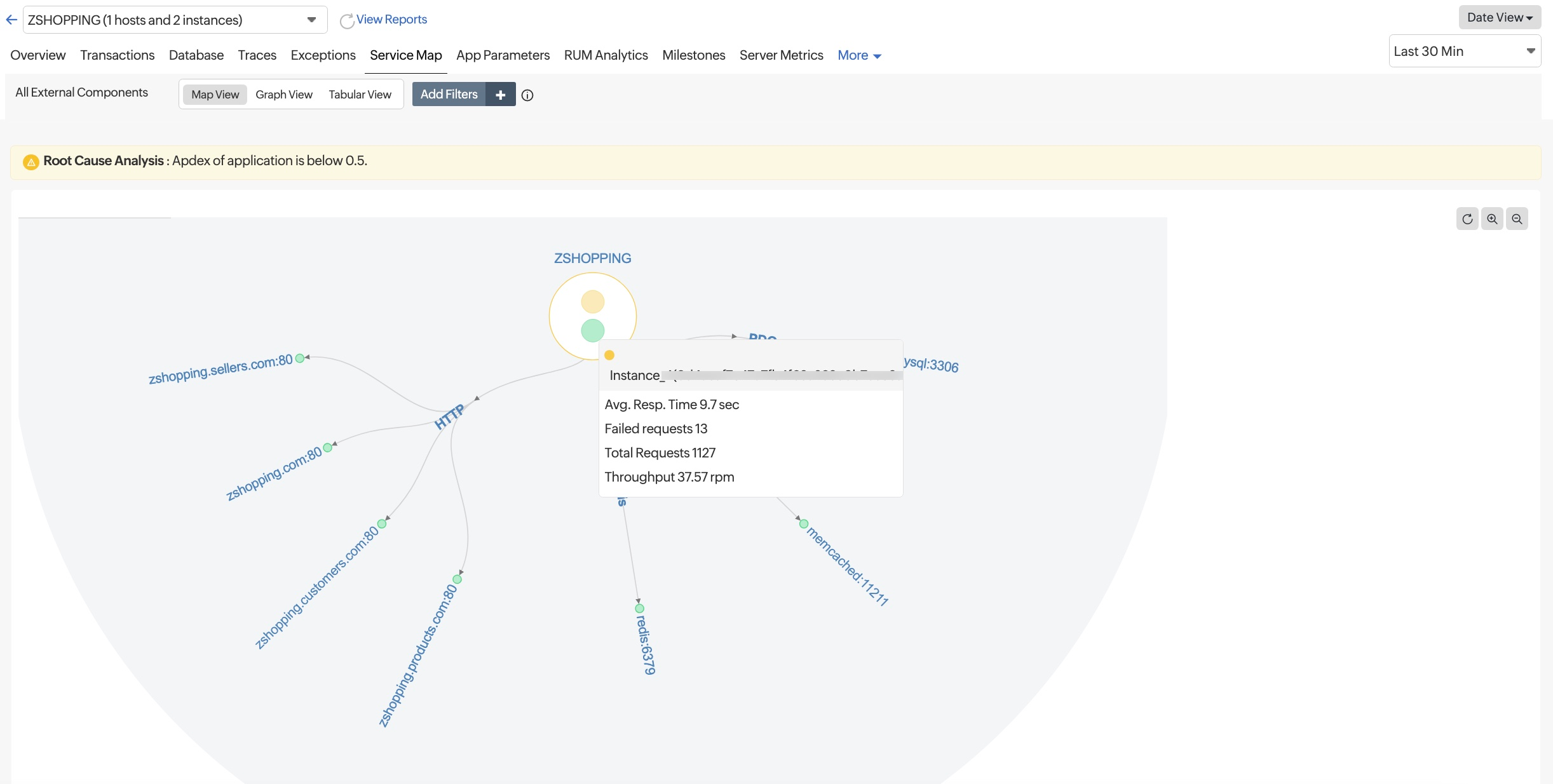The width and height of the screenshot is (1553, 784).
Task: Switch to Map View
Action: coord(215,95)
